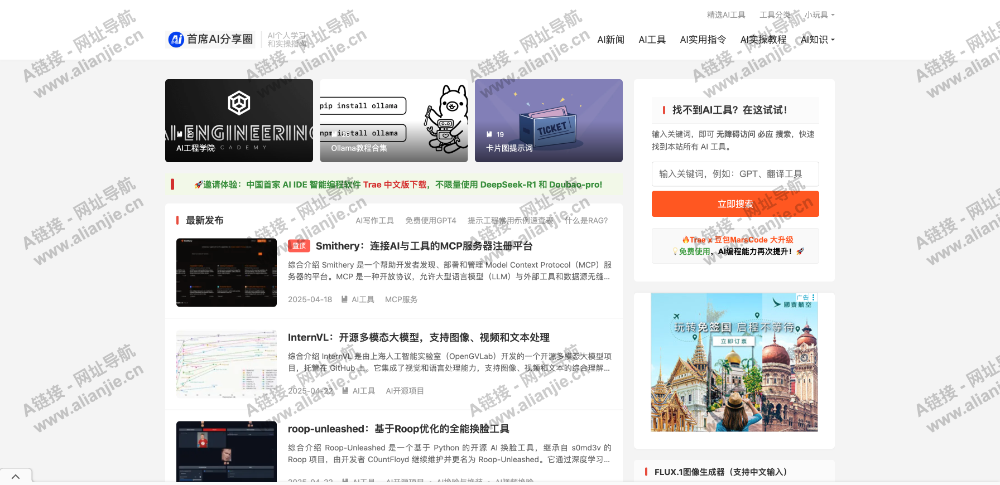The image size is (1000, 485).
Task: Click the 首席AI分享圈 site logo
Action: pyautogui.click(x=210, y=40)
